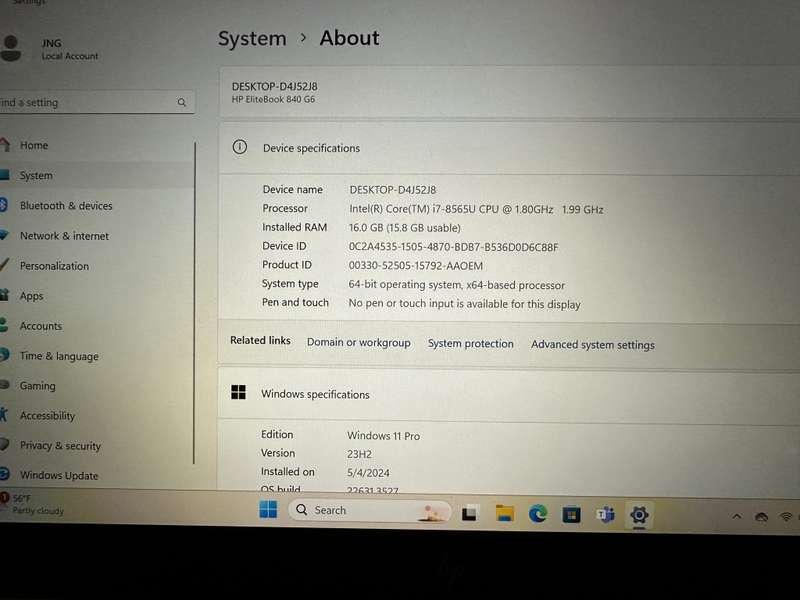Open the System protection link
Image resolution: width=800 pixels, height=600 pixels.
click(x=470, y=344)
